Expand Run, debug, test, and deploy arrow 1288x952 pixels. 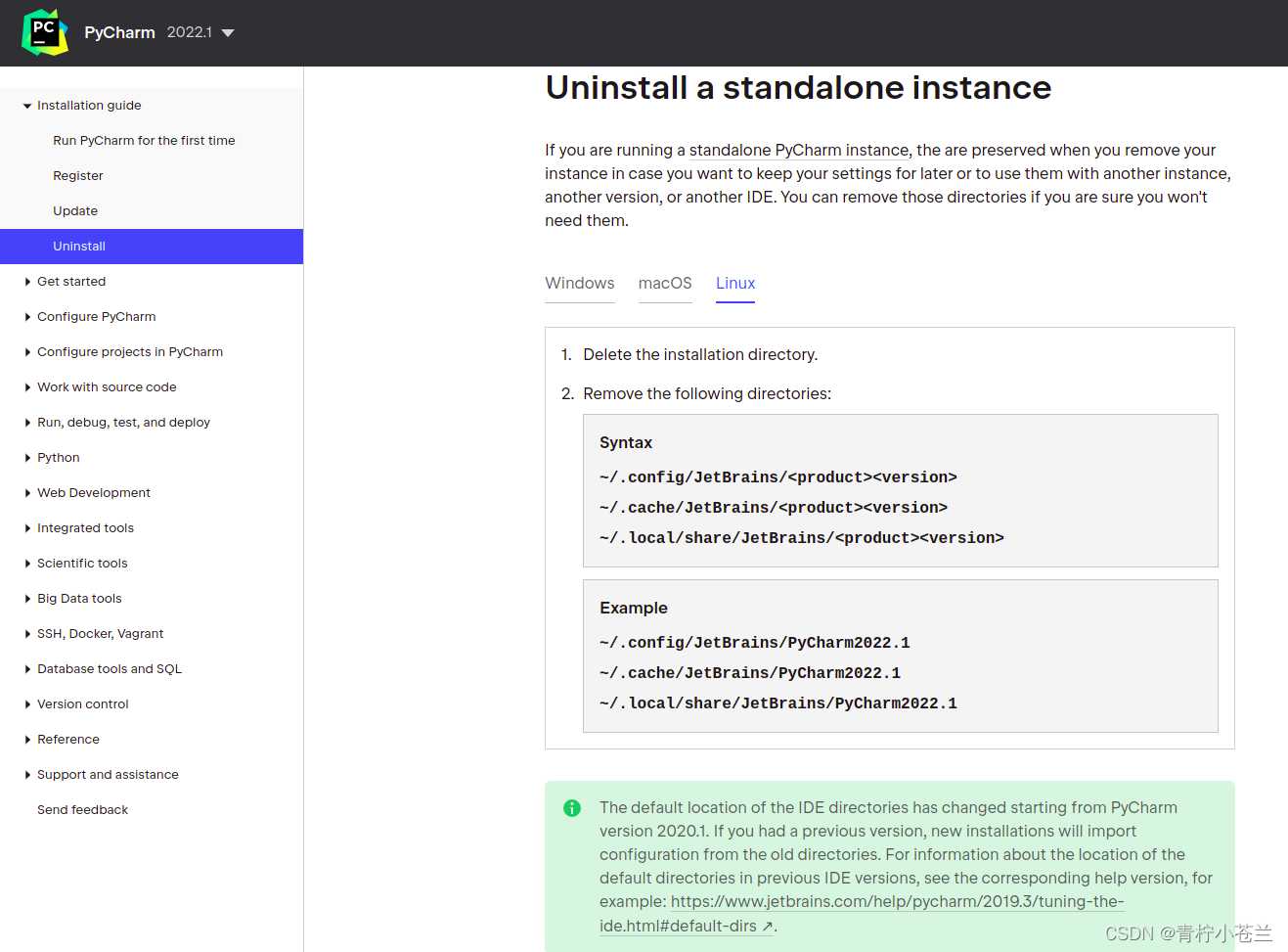click(x=27, y=423)
